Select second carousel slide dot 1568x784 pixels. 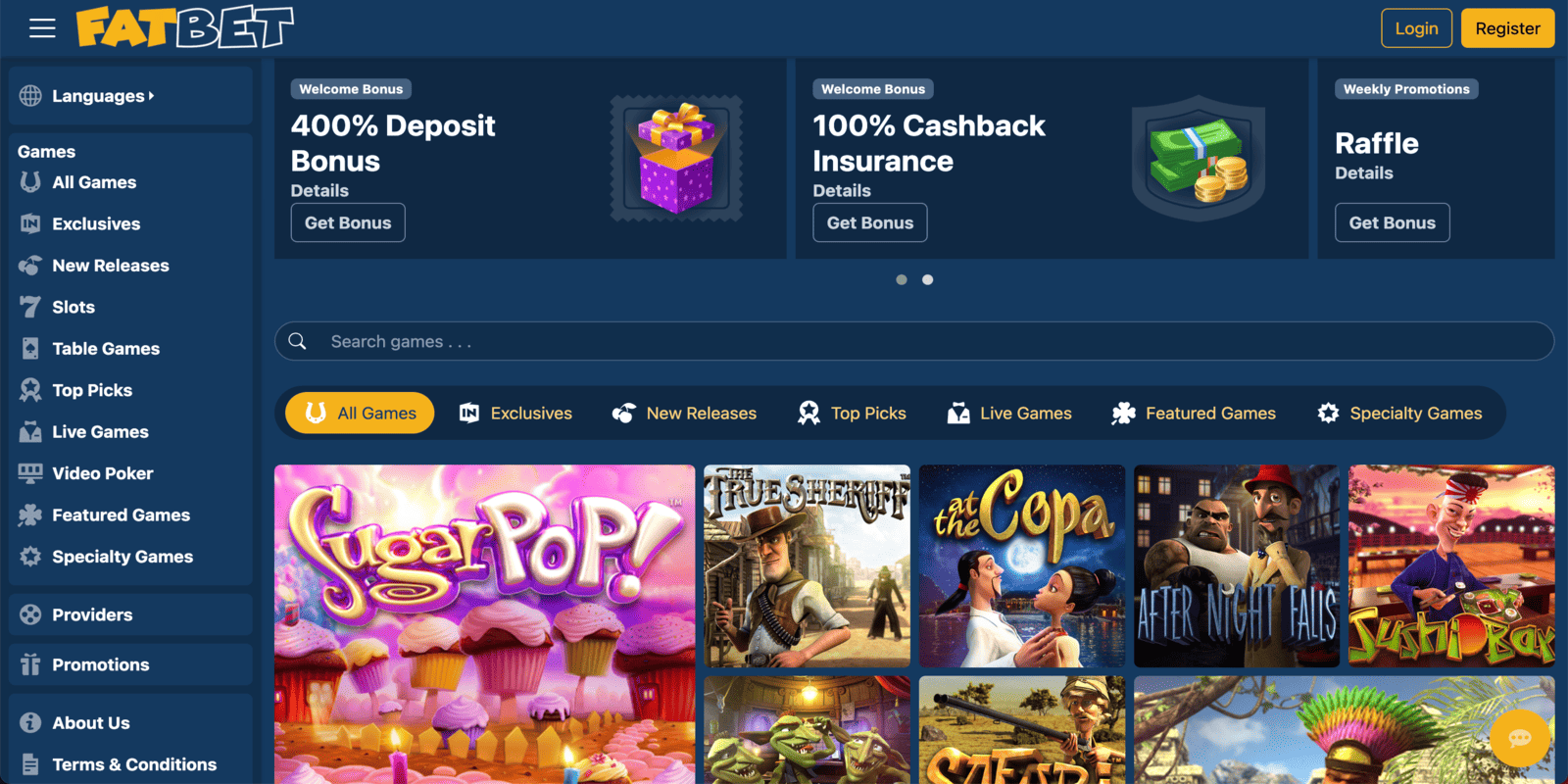pyautogui.click(x=928, y=280)
